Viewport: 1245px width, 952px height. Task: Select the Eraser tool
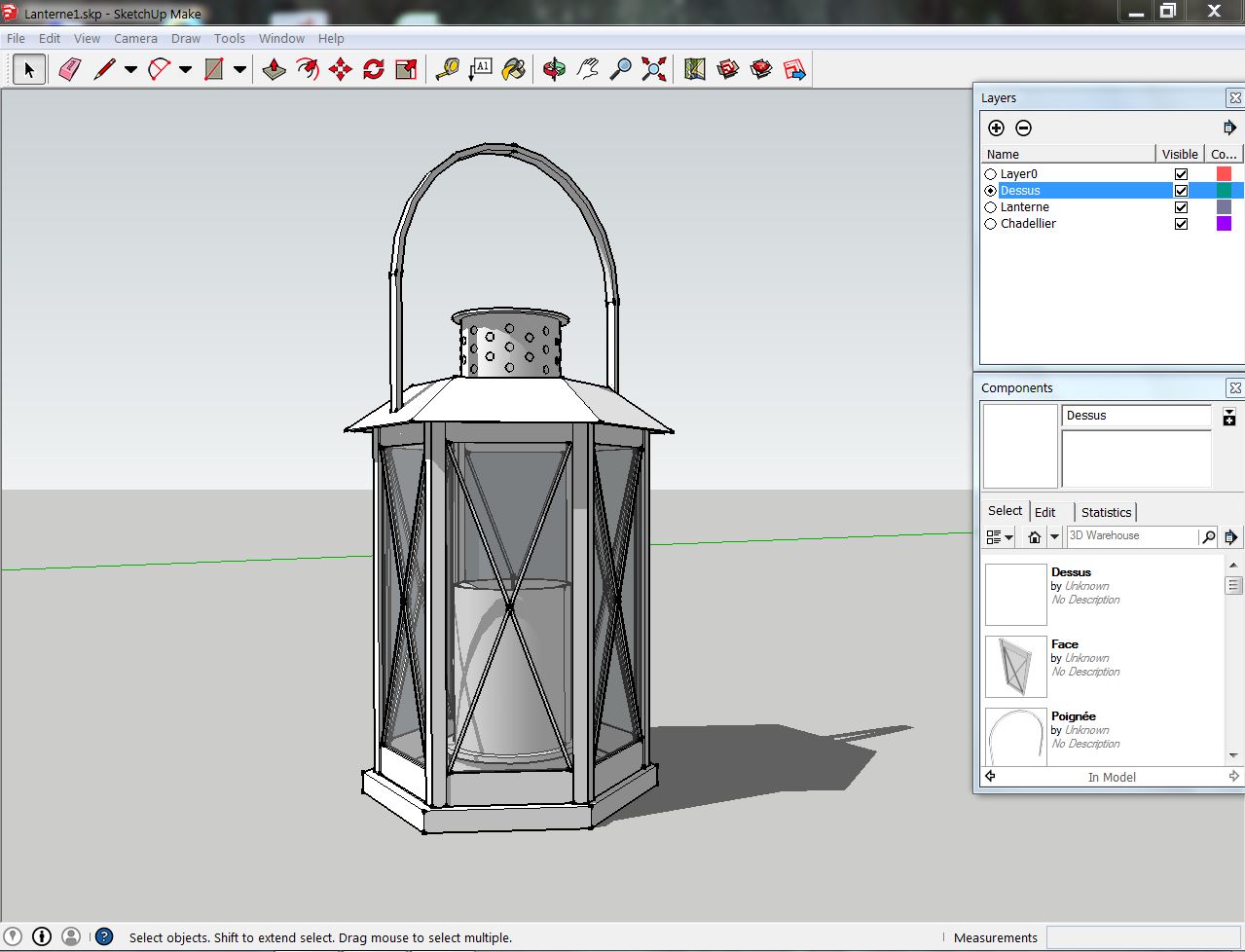[69, 69]
